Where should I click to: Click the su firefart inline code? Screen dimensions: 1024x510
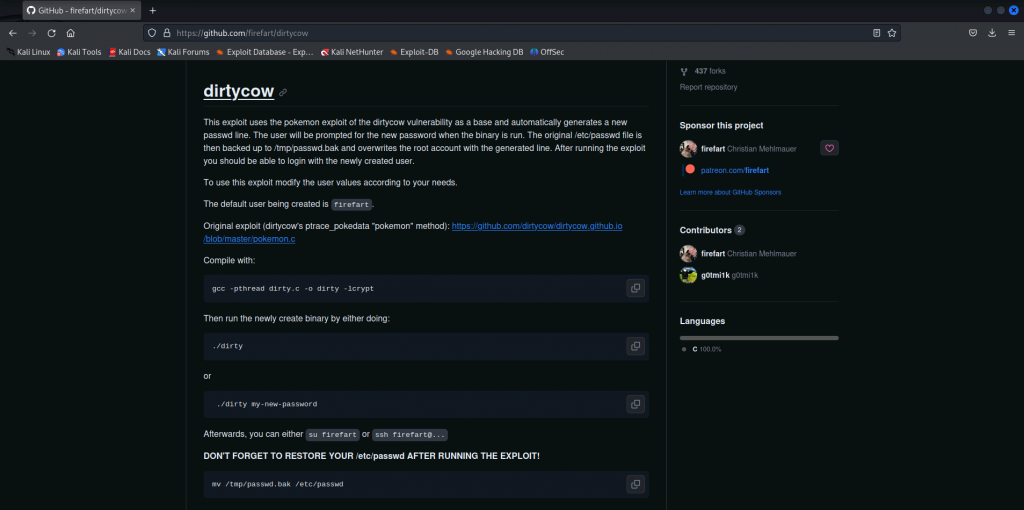tap(332, 435)
